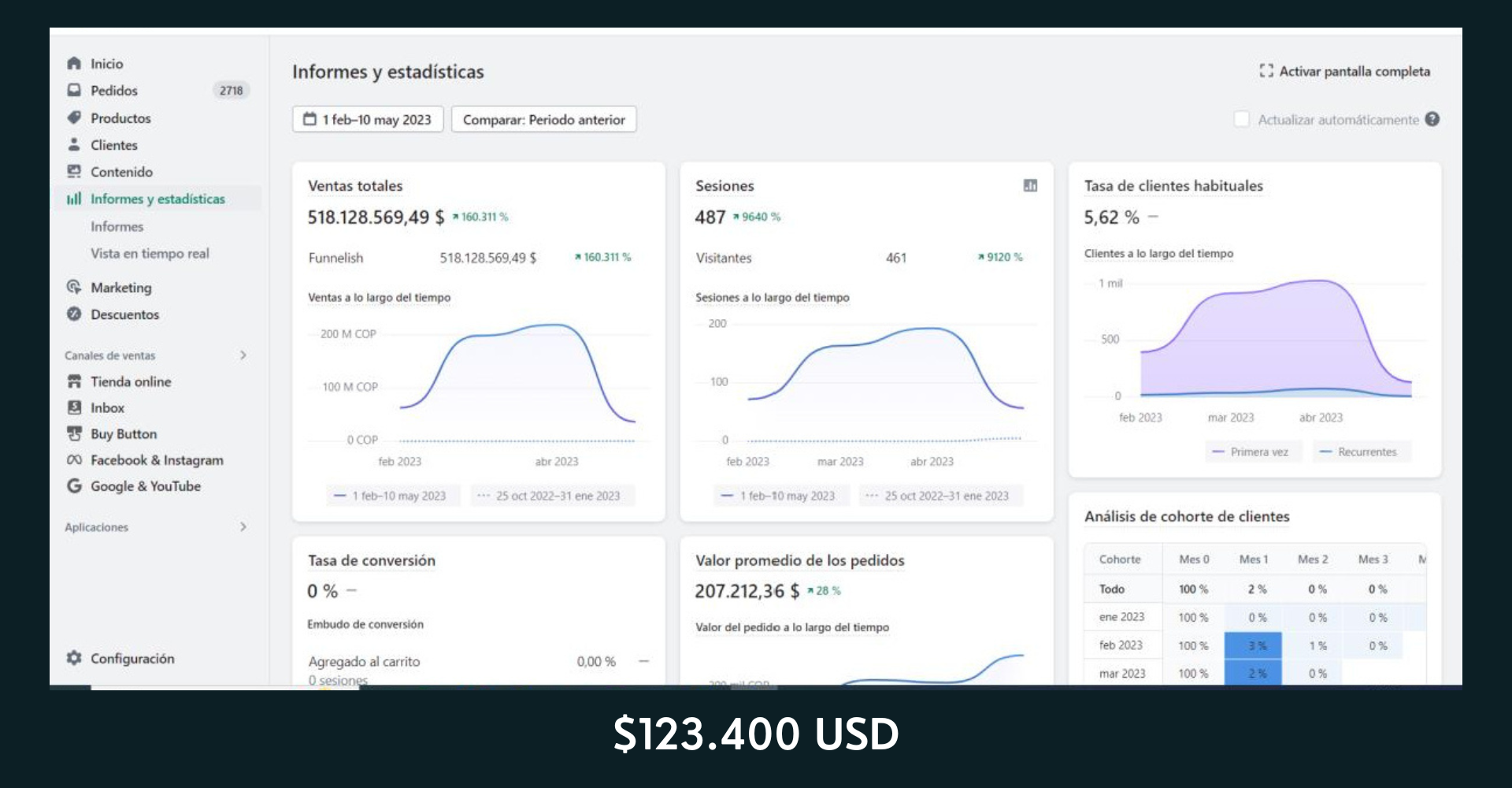Toggle the Primera vez legend series
This screenshot has width=1512, height=788.
pos(1251,452)
